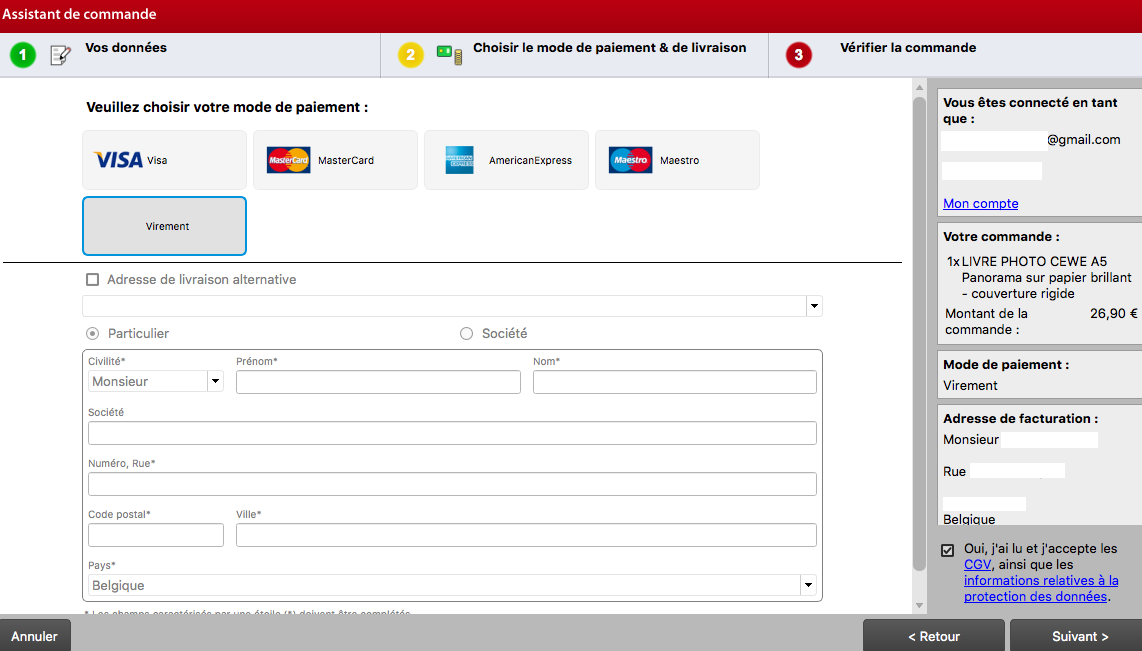Image resolution: width=1142 pixels, height=651 pixels.
Task: Select the Visa payment label
Action: [157, 160]
